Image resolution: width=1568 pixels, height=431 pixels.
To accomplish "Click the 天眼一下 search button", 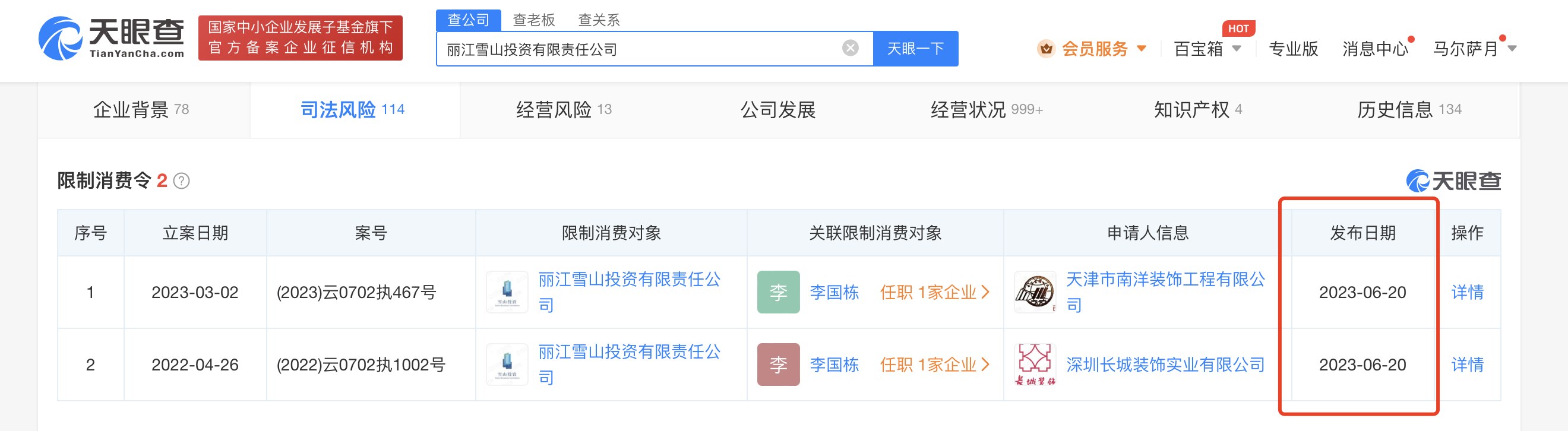I will (915, 49).
